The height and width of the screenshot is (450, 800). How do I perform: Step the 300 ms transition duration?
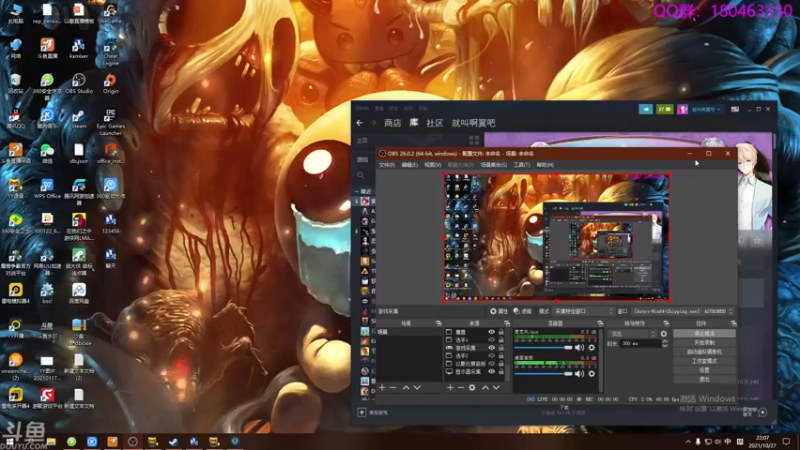coord(664,344)
